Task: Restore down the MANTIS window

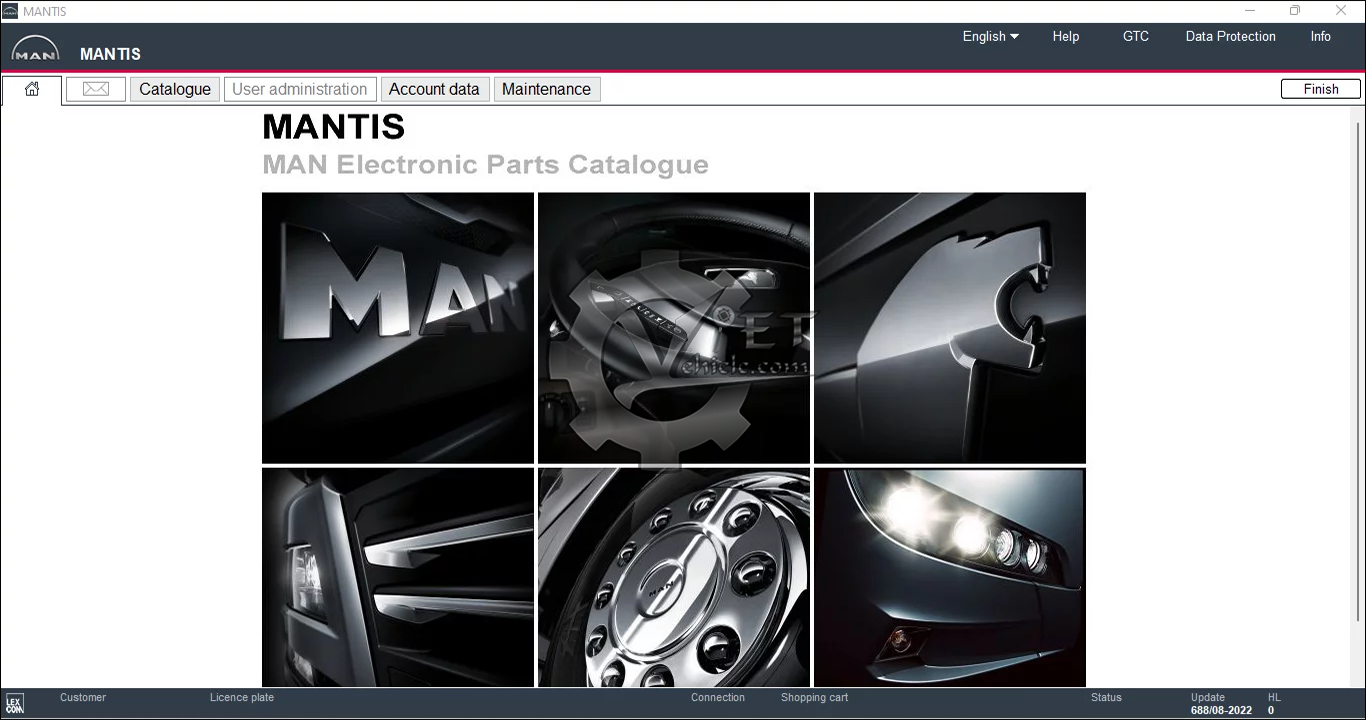Action: pyautogui.click(x=1295, y=11)
